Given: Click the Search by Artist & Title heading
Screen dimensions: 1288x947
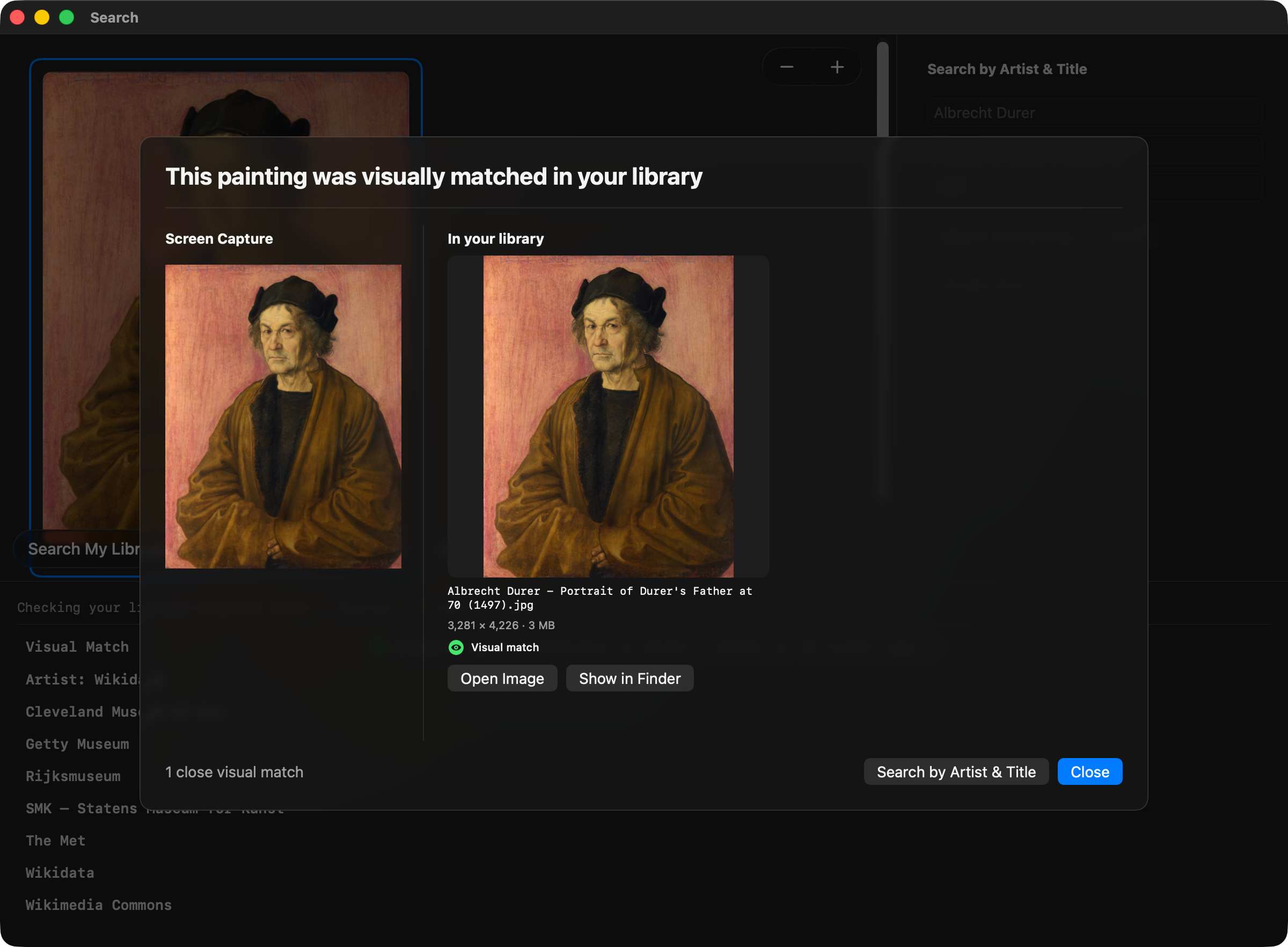Looking at the screenshot, I should pyautogui.click(x=1007, y=69).
